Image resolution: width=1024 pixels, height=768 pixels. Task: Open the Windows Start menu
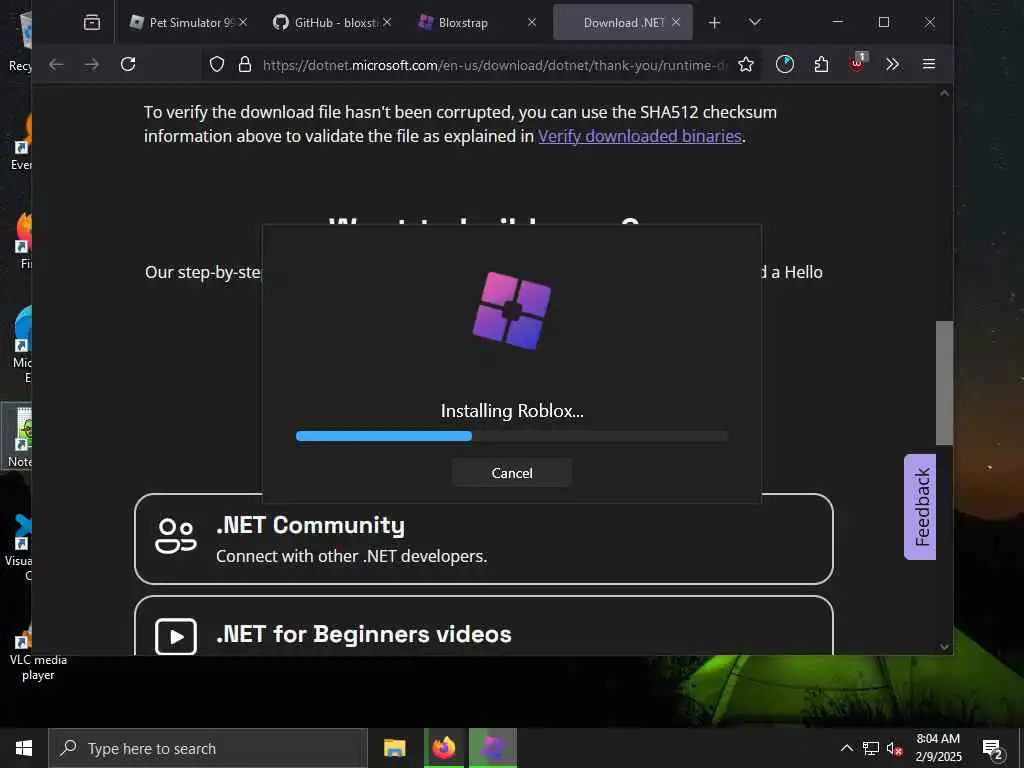coord(24,748)
